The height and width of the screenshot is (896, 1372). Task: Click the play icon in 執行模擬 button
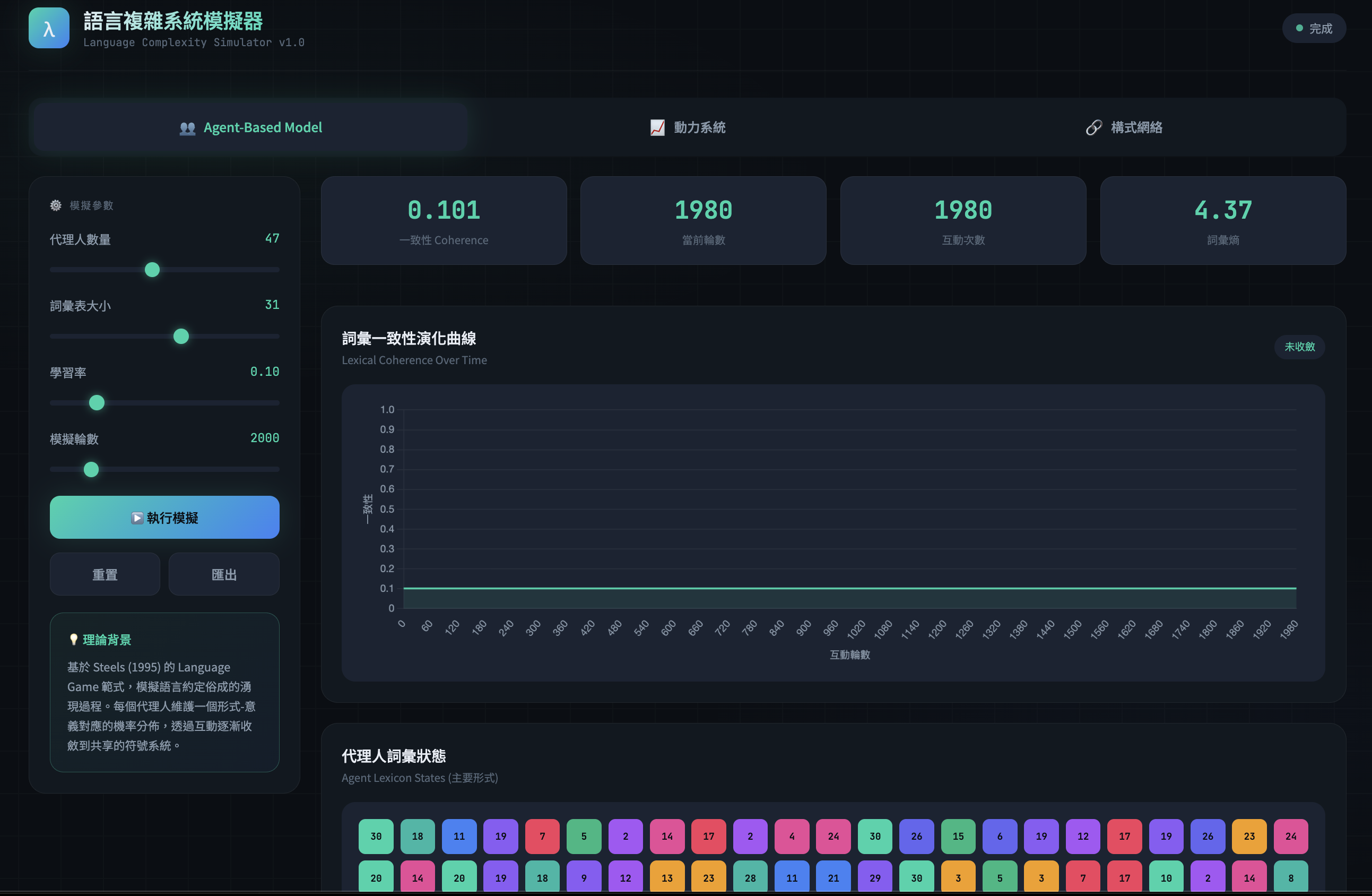[x=137, y=518]
